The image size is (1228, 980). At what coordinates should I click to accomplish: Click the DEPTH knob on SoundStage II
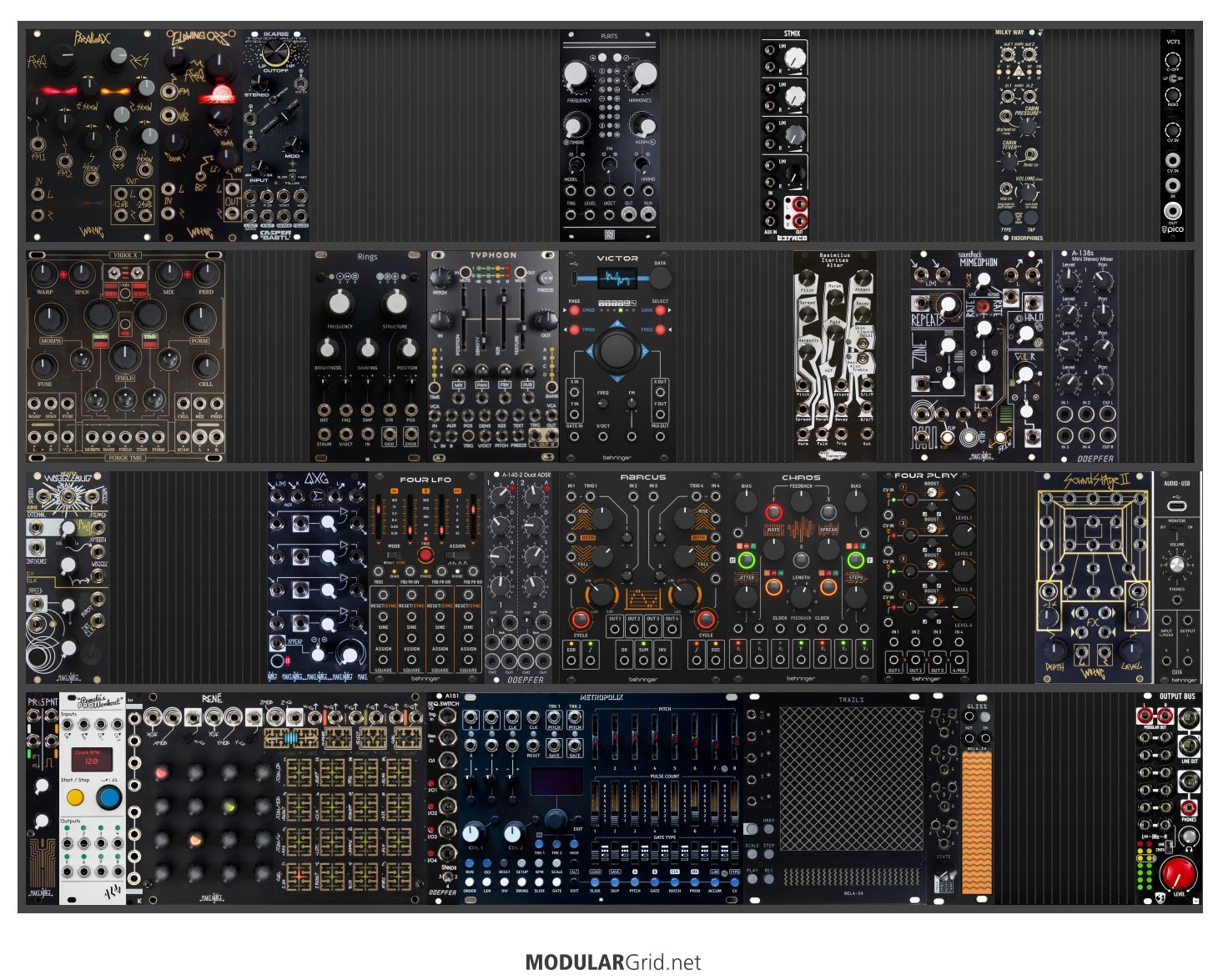(1056, 651)
